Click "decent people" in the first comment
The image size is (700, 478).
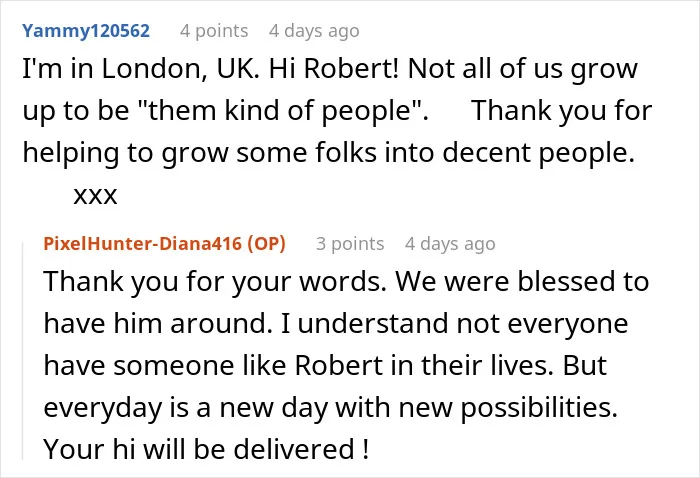(538, 153)
